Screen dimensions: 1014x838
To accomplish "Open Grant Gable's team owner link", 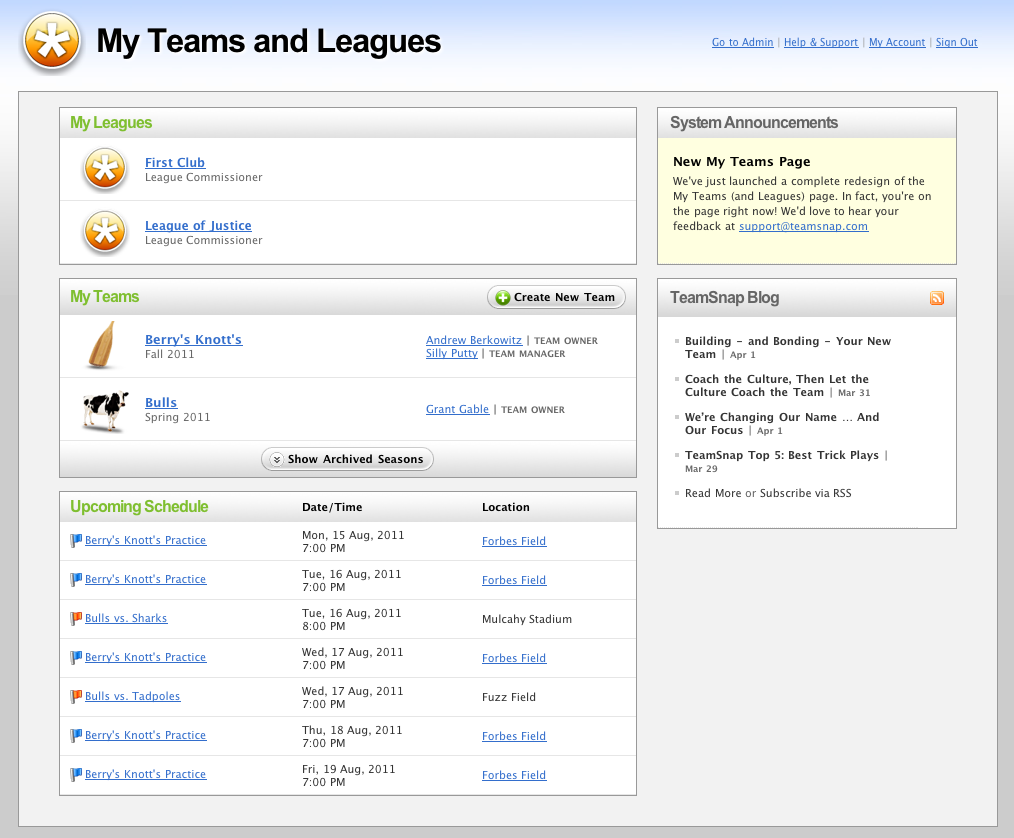I will coord(457,409).
